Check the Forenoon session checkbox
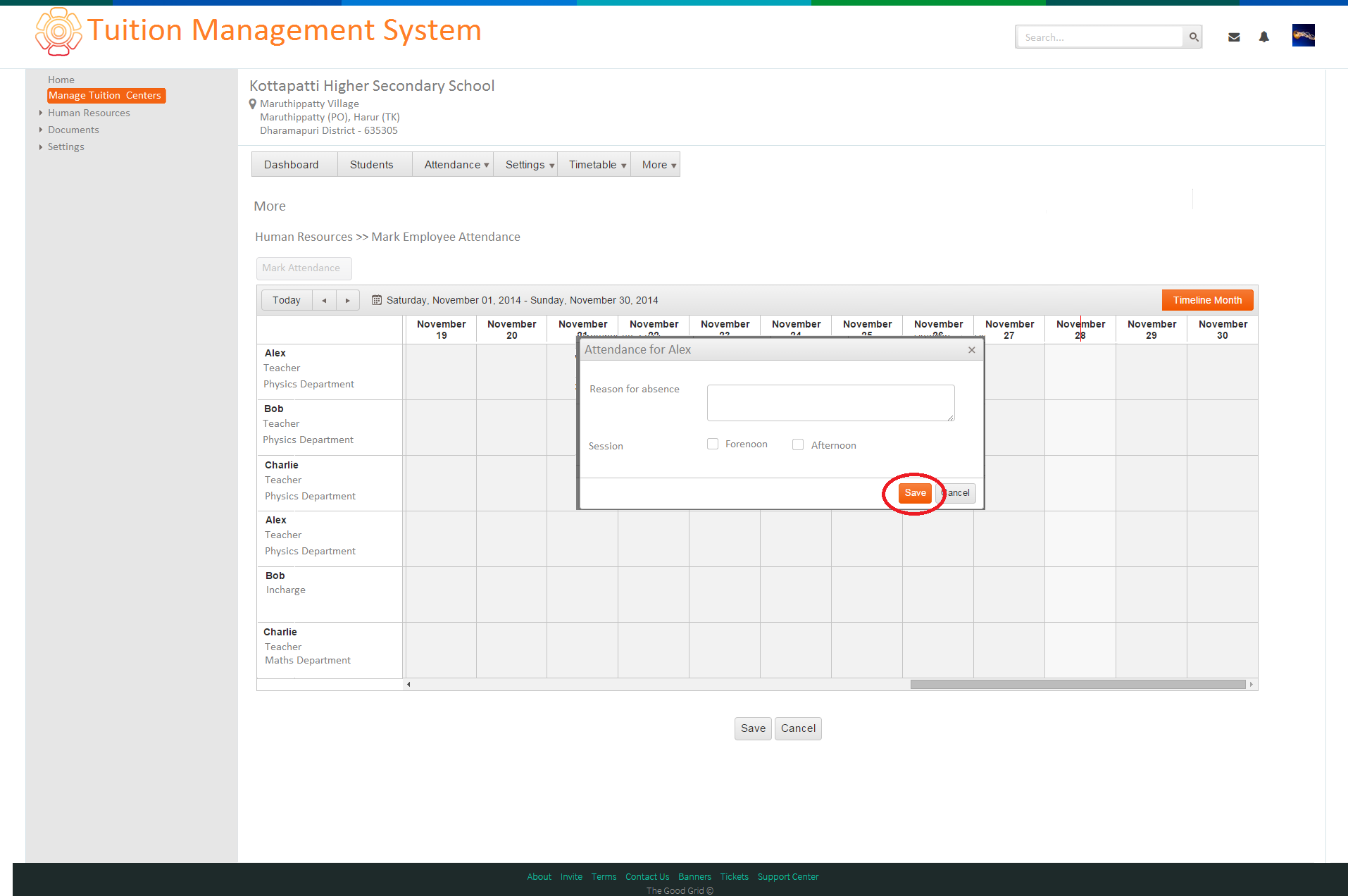This screenshot has width=1348, height=896. pyautogui.click(x=713, y=444)
